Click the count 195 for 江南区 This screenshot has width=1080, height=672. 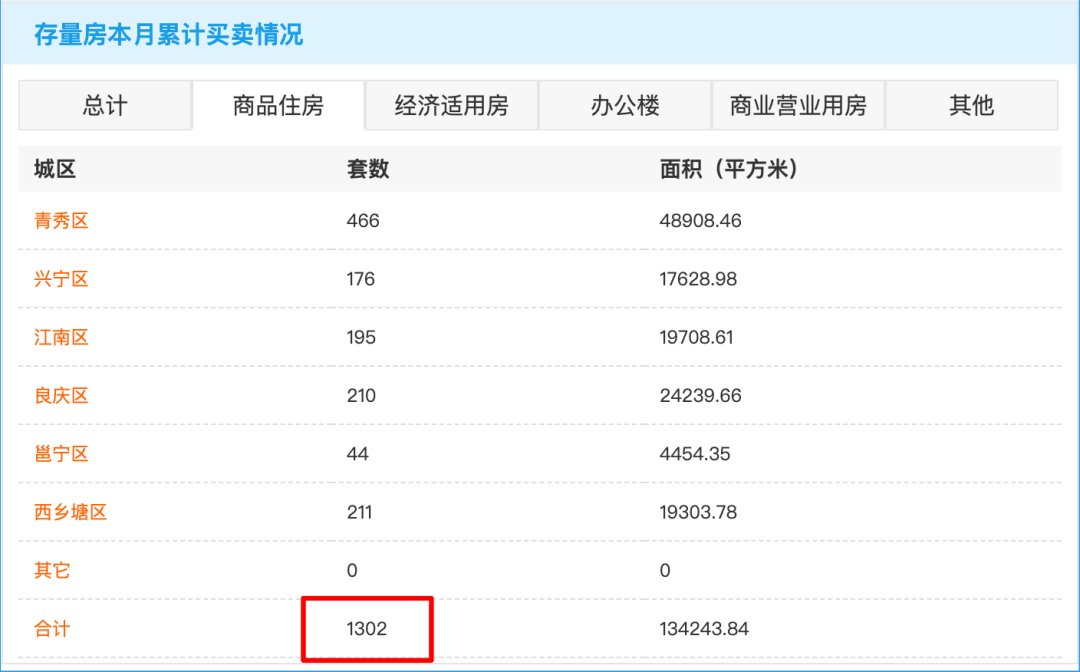(361, 337)
